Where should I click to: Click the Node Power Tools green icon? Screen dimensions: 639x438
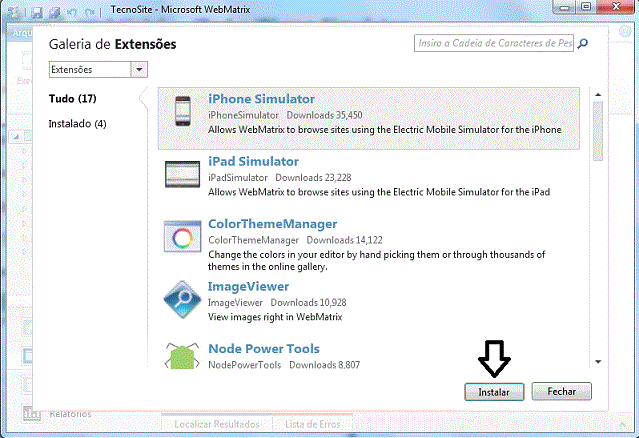pyautogui.click(x=182, y=355)
